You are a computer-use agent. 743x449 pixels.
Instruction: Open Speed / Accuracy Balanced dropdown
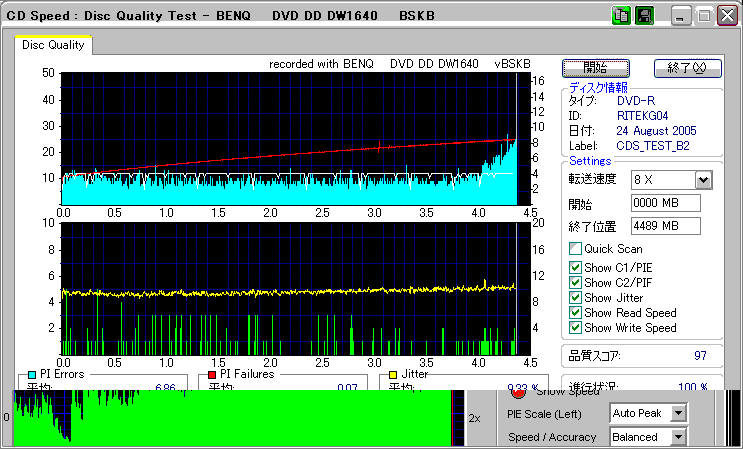click(679, 437)
